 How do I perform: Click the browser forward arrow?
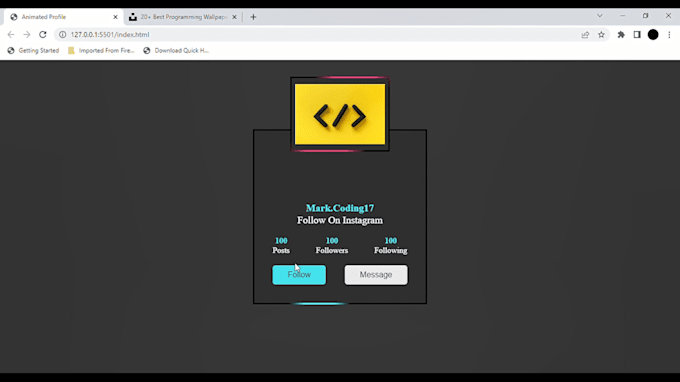coord(27,35)
